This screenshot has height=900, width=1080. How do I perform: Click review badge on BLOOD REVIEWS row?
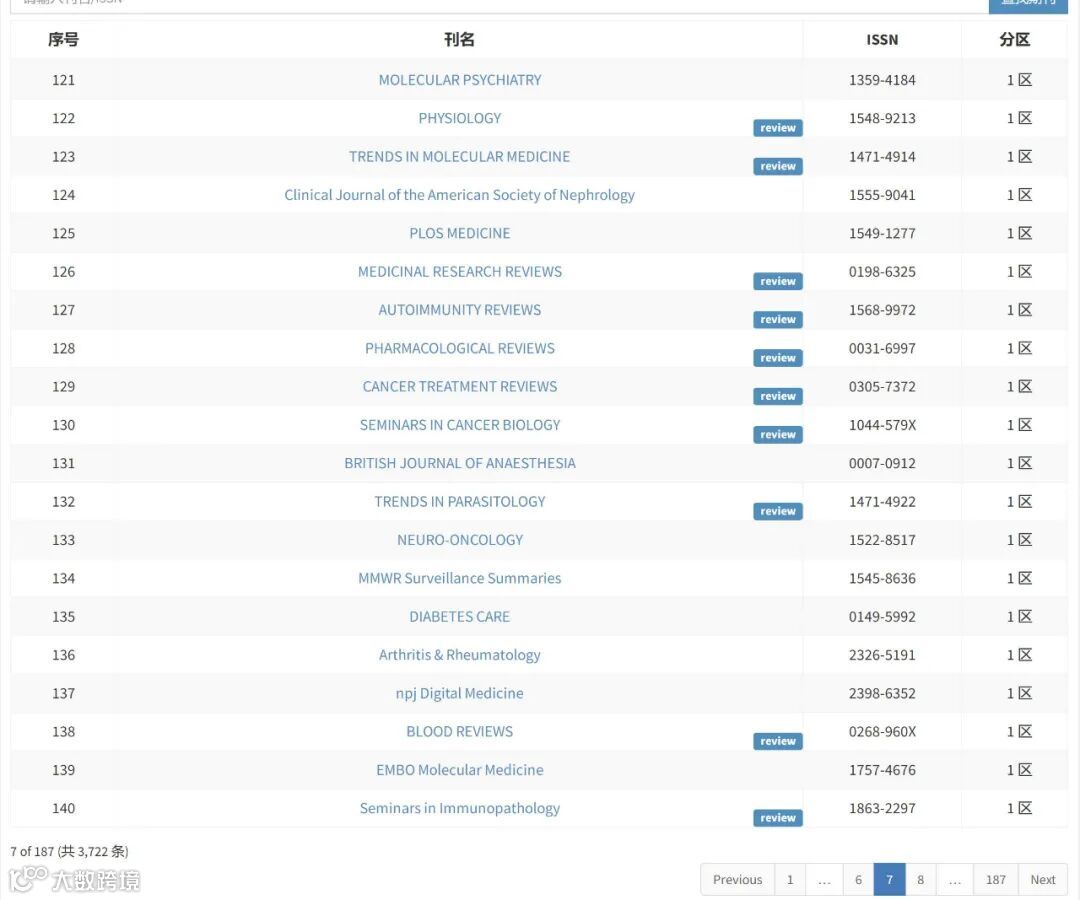tap(778, 742)
